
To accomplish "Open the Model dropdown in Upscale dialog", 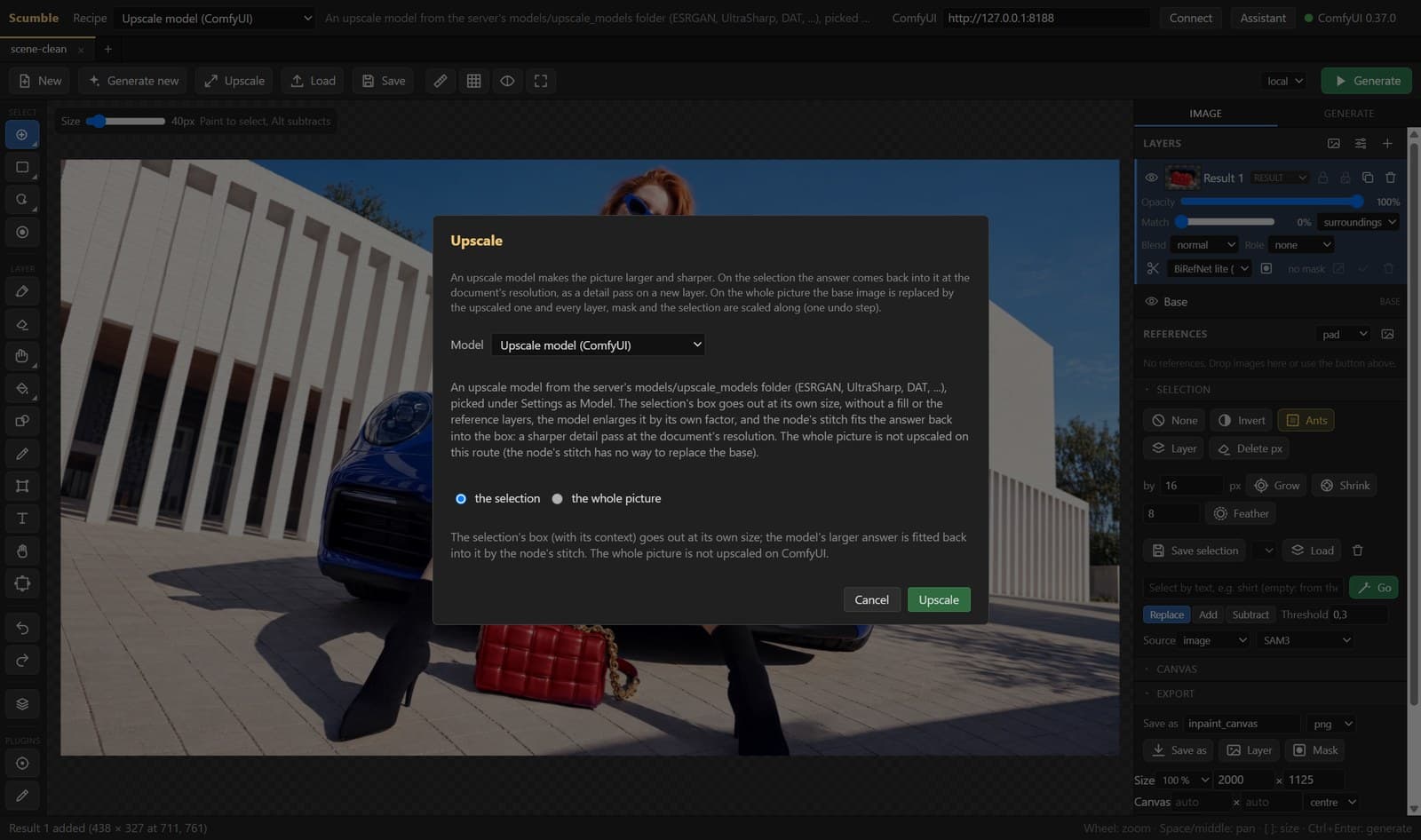I will click(598, 345).
